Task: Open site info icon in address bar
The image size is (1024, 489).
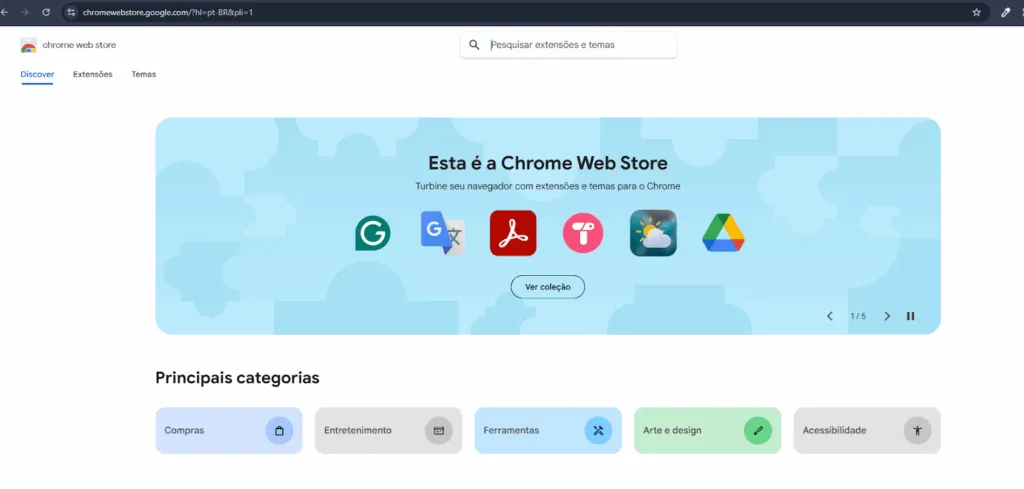Action: click(71, 12)
